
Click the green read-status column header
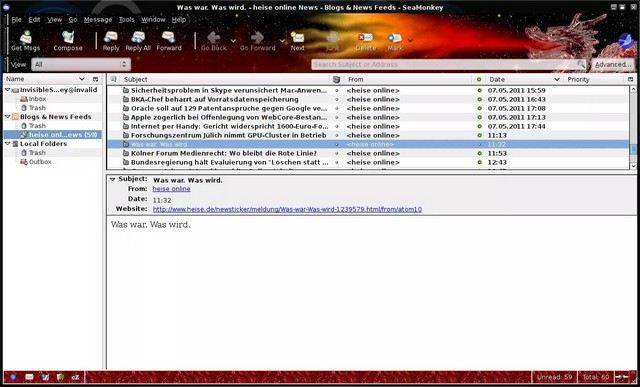[479, 79]
